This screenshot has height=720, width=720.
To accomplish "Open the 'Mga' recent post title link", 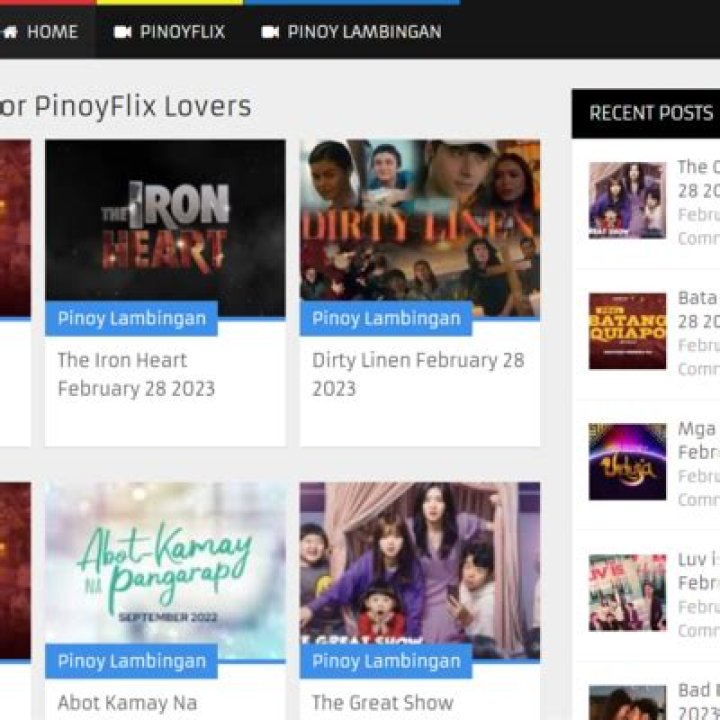I will coord(699,440).
